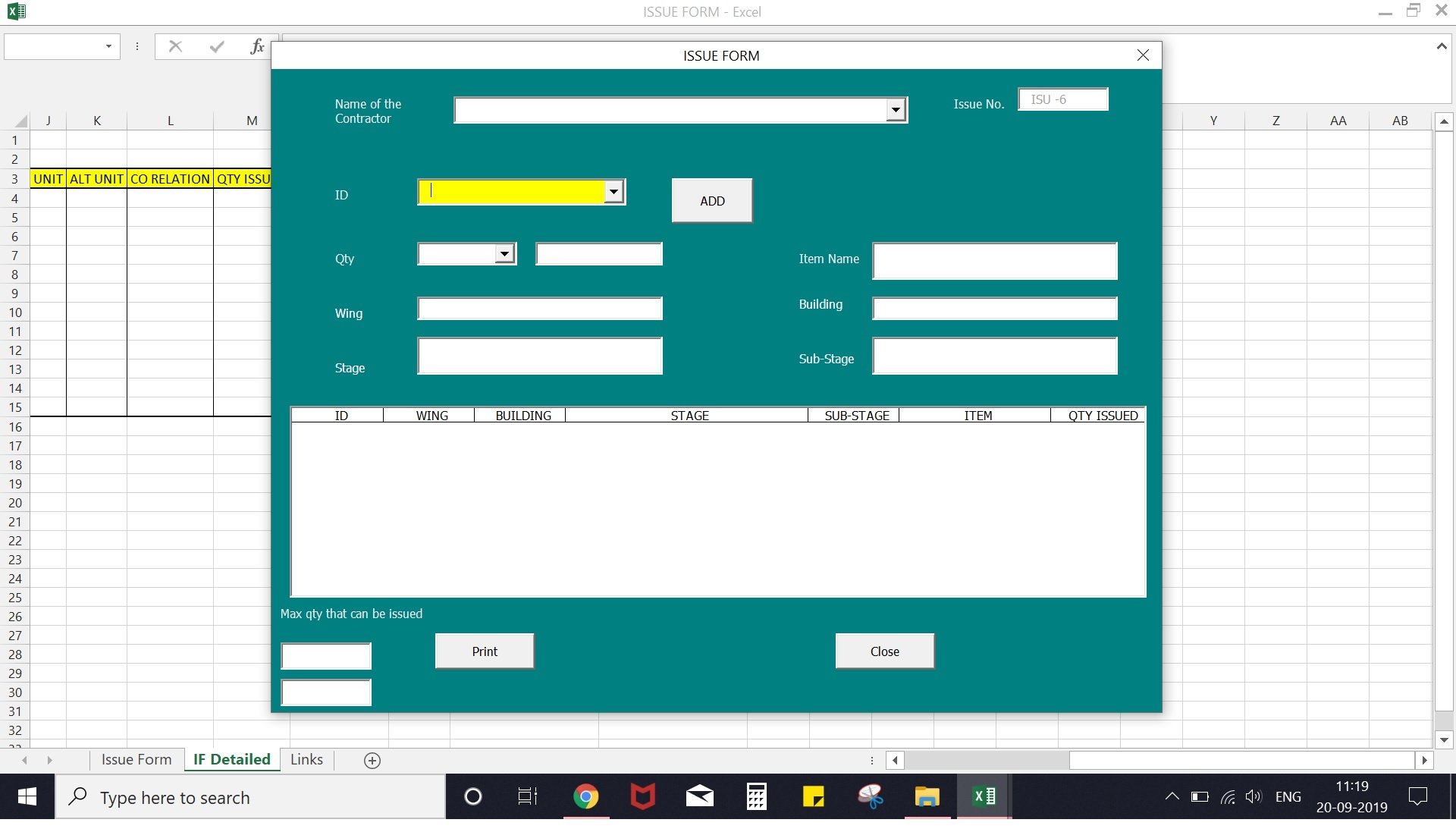
Task: Open File Explorer in the taskbar
Action: pos(927,796)
